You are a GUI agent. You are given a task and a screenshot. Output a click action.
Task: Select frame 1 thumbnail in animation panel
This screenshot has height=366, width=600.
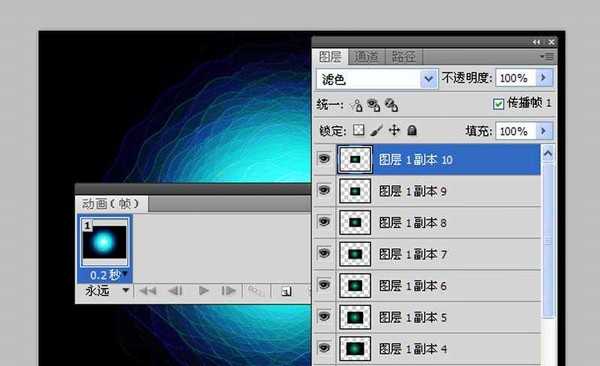tap(104, 242)
